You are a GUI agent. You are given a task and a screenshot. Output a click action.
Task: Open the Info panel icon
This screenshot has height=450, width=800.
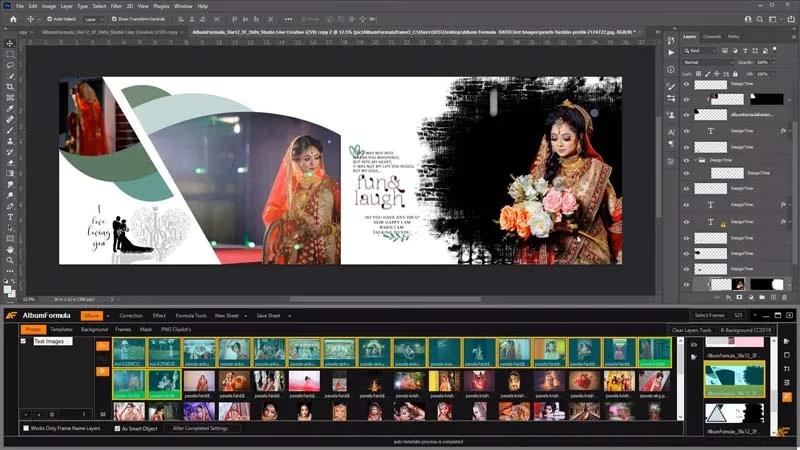(671, 69)
